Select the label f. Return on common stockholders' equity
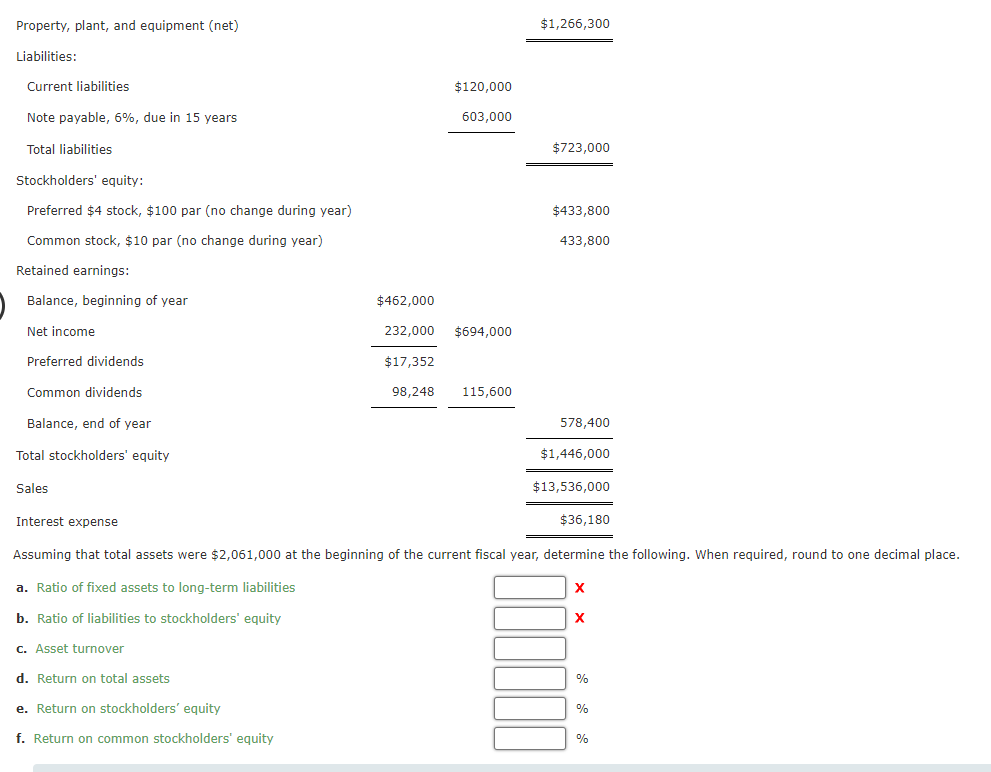The width and height of the screenshot is (991, 772). click(x=144, y=738)
